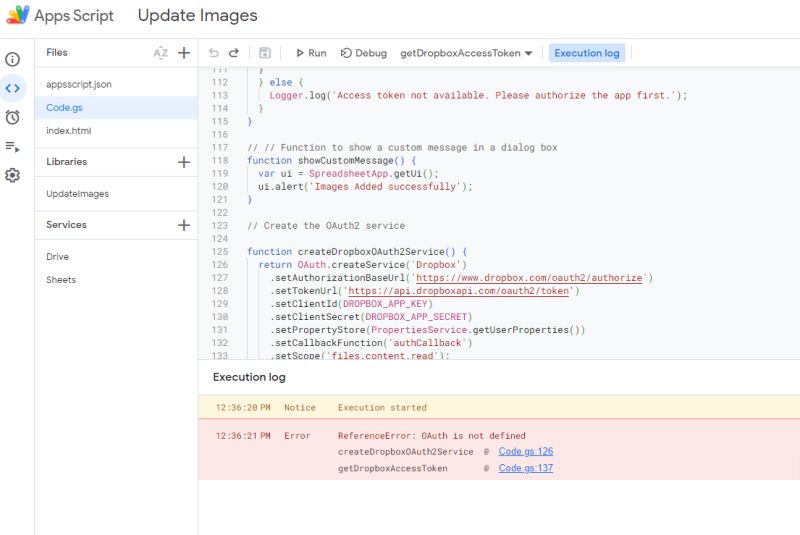Image resolution: width=800 pixels, height=535 pixels.
Task: Place cursor in showCustomMessage function name
Action: 345,161
